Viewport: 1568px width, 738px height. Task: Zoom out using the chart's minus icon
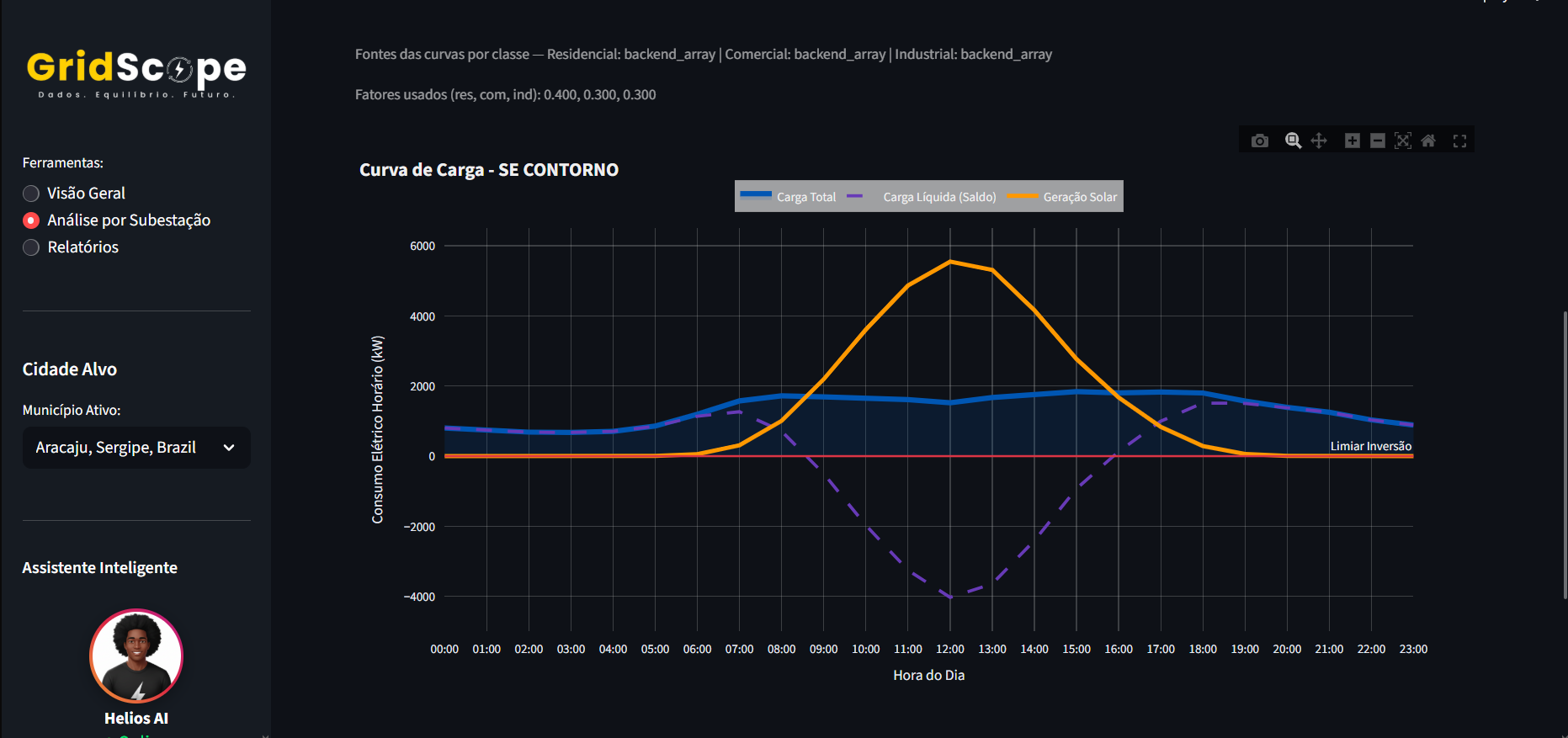pyautogui.click(x=1378, y=141)
